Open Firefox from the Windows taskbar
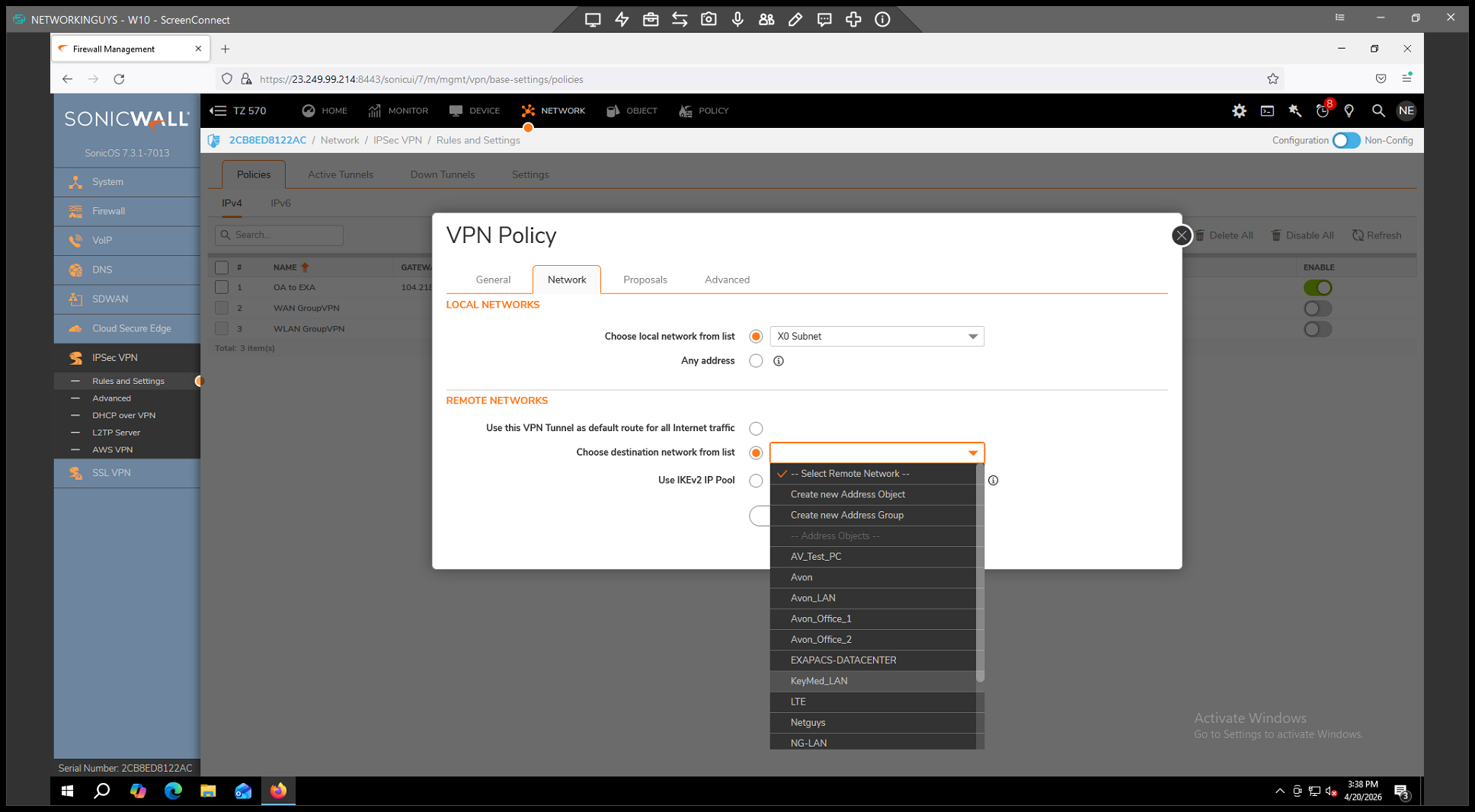Image resolution: width=1475 pixels, height=812 pixels. (x=278, y=791)
